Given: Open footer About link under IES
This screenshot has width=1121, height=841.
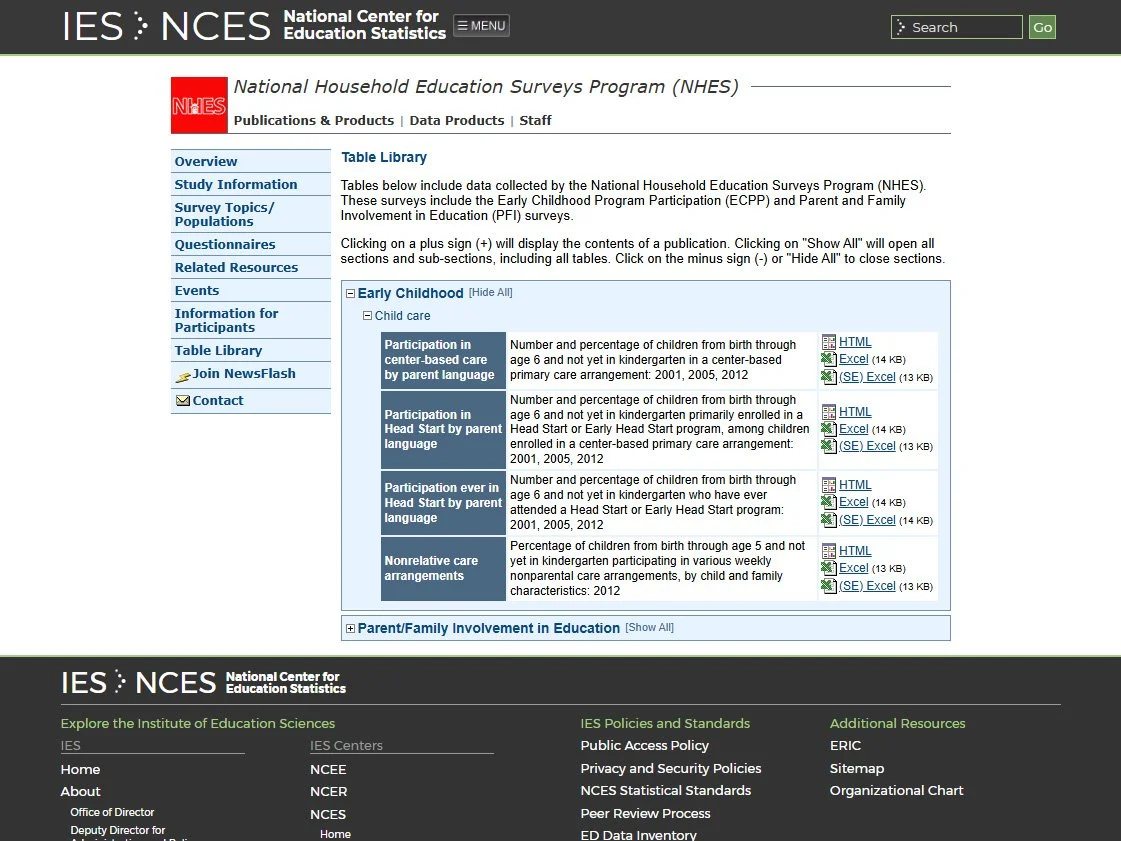Looking at the screenshot, I should [81, 792].
